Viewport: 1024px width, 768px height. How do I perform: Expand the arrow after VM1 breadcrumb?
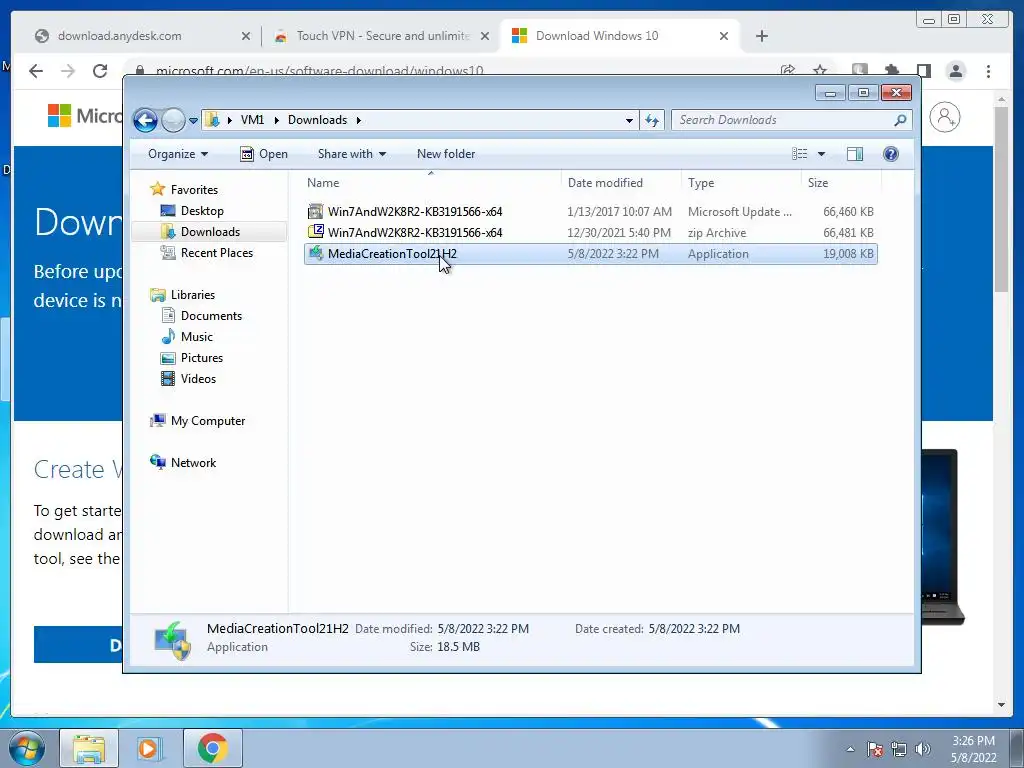coord(276,120)
